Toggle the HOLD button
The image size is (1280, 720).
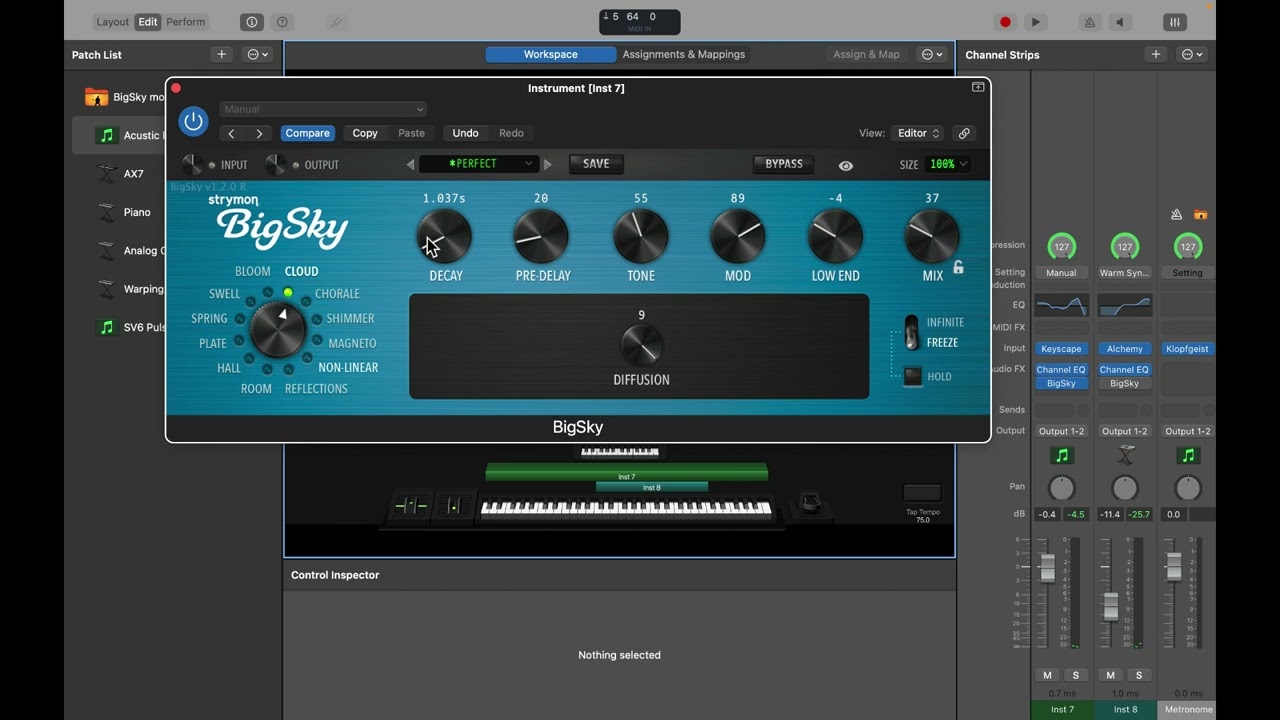click(912, 377)
